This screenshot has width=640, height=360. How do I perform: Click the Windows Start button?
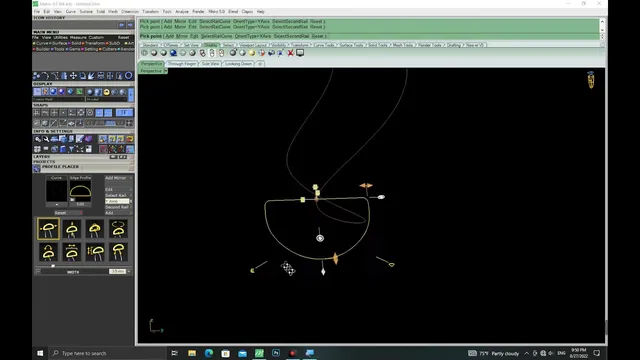40,353
